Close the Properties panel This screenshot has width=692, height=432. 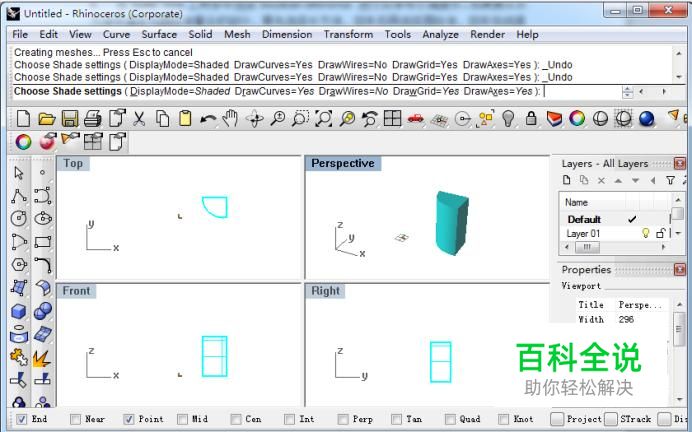tap(680, 269)
